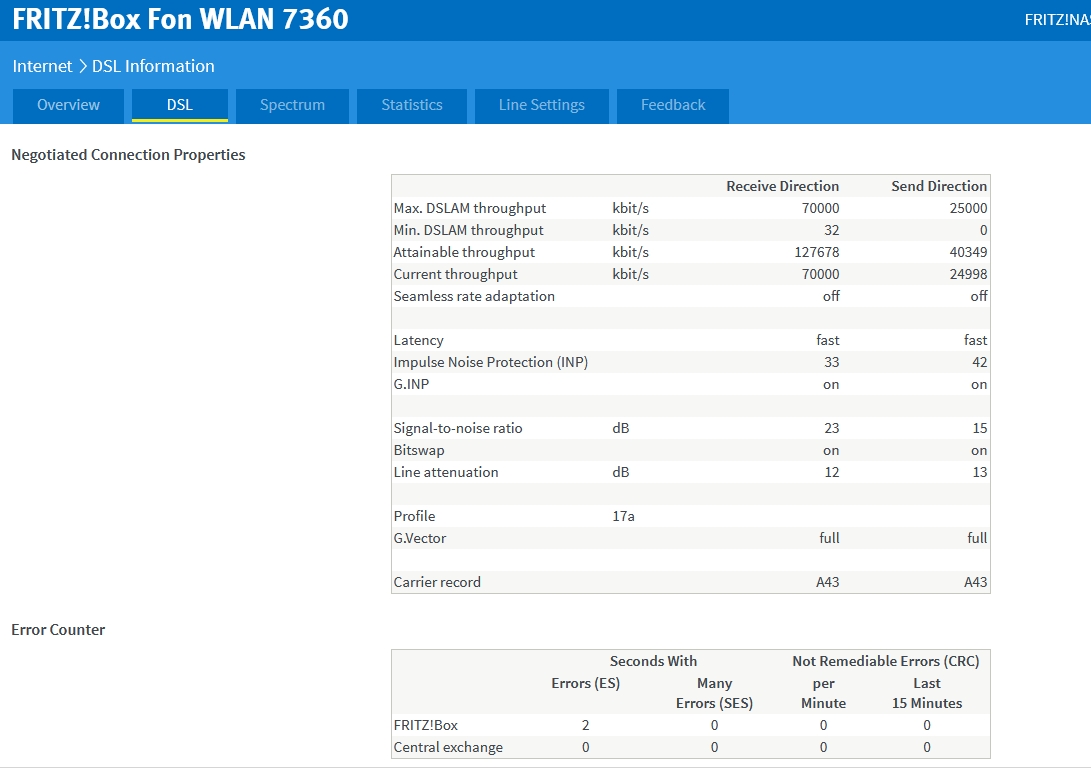Image resolution: width=1091 pixels, height=783 pixels.
Task: Click the Carrier record row label
Action: click(437, 582)
